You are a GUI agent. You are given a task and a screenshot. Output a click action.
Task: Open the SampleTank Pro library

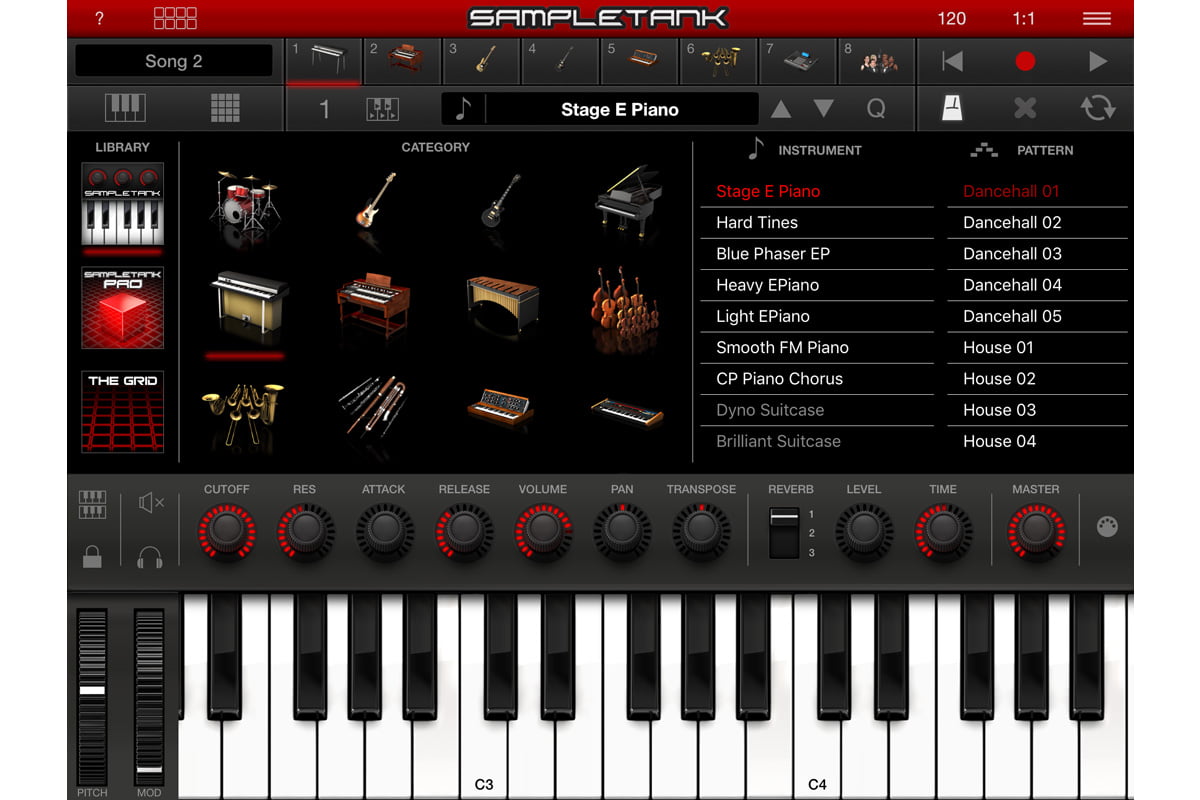point(122,306)
